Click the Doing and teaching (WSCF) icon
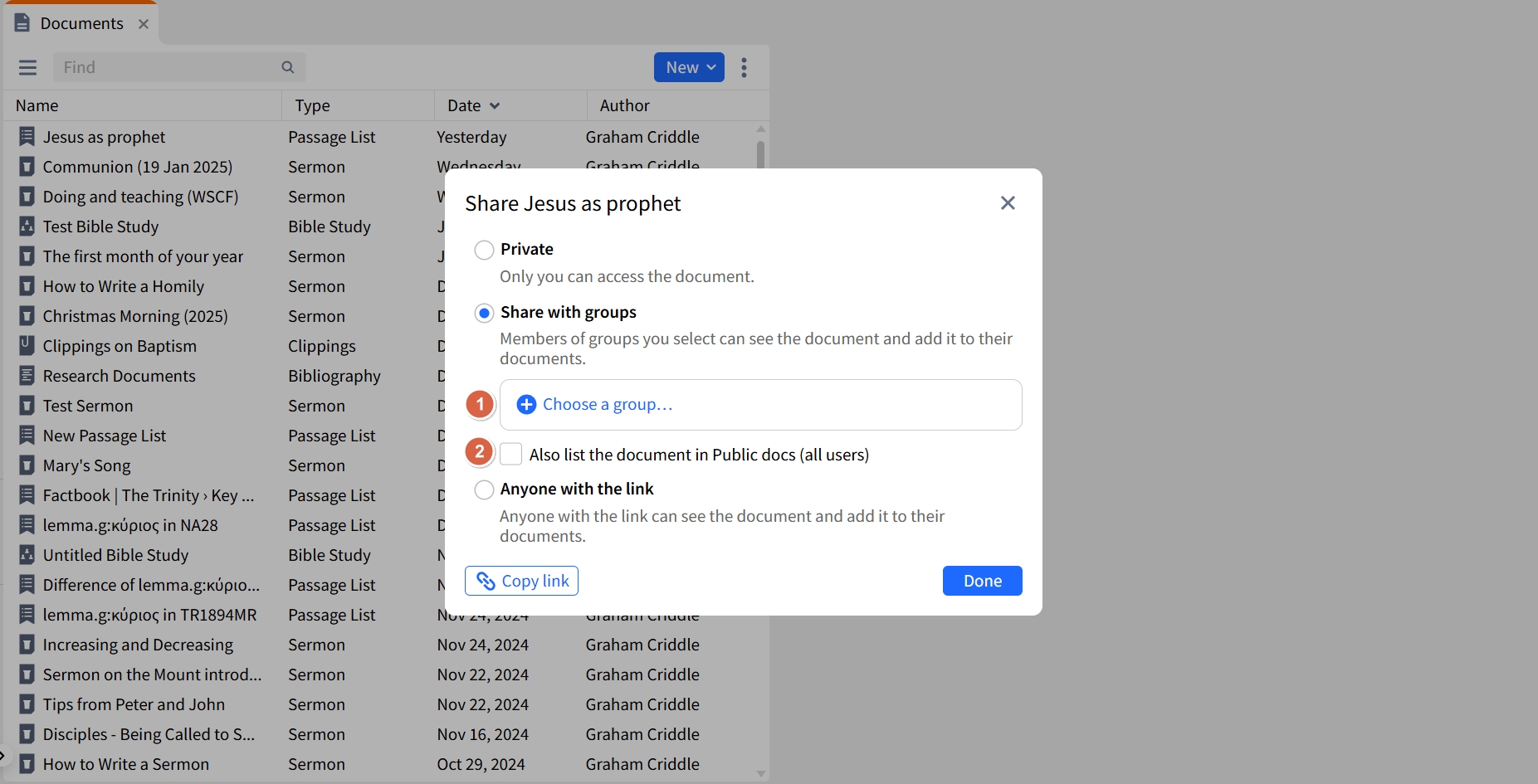 [x=27, y=197]
